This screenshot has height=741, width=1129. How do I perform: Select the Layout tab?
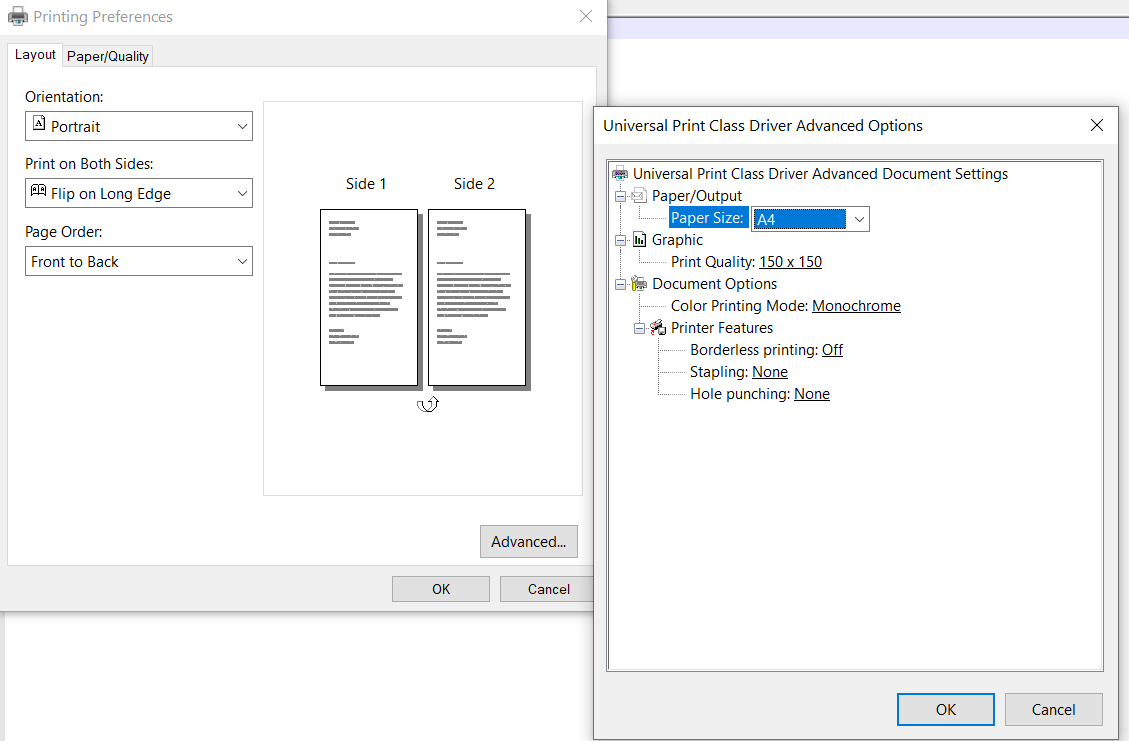coord(35,55)
